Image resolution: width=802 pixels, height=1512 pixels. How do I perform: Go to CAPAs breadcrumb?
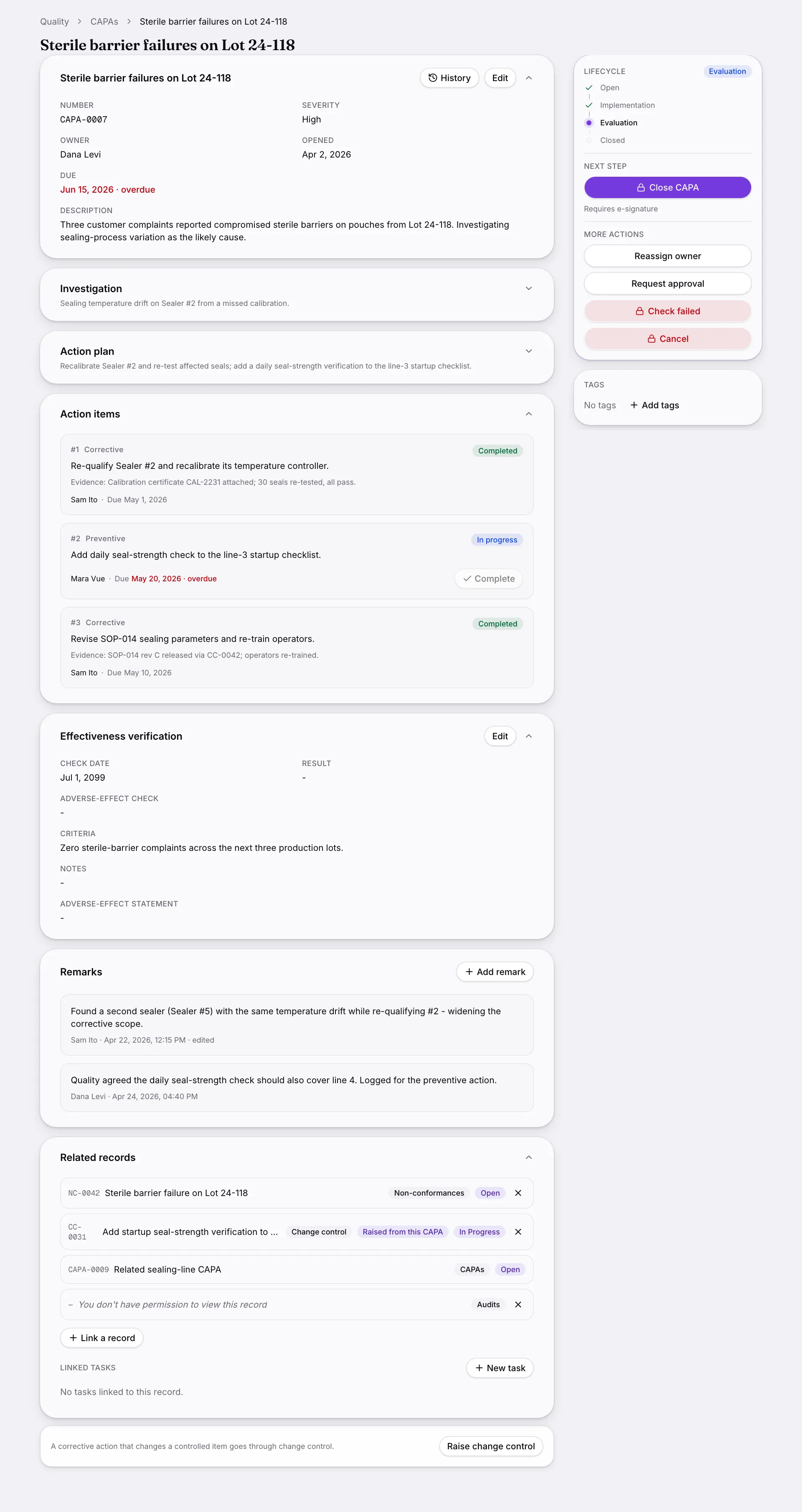coord(104,22)
